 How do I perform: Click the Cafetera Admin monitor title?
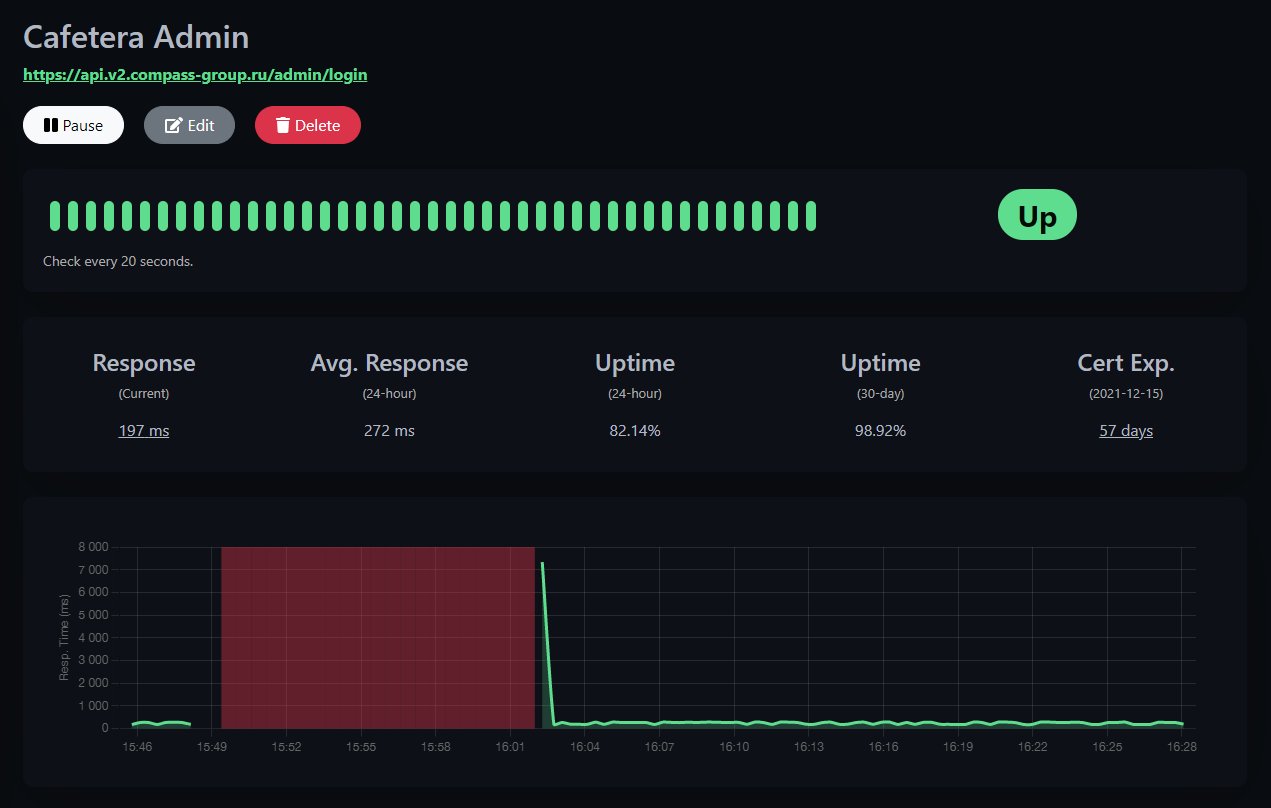point(136,37)
